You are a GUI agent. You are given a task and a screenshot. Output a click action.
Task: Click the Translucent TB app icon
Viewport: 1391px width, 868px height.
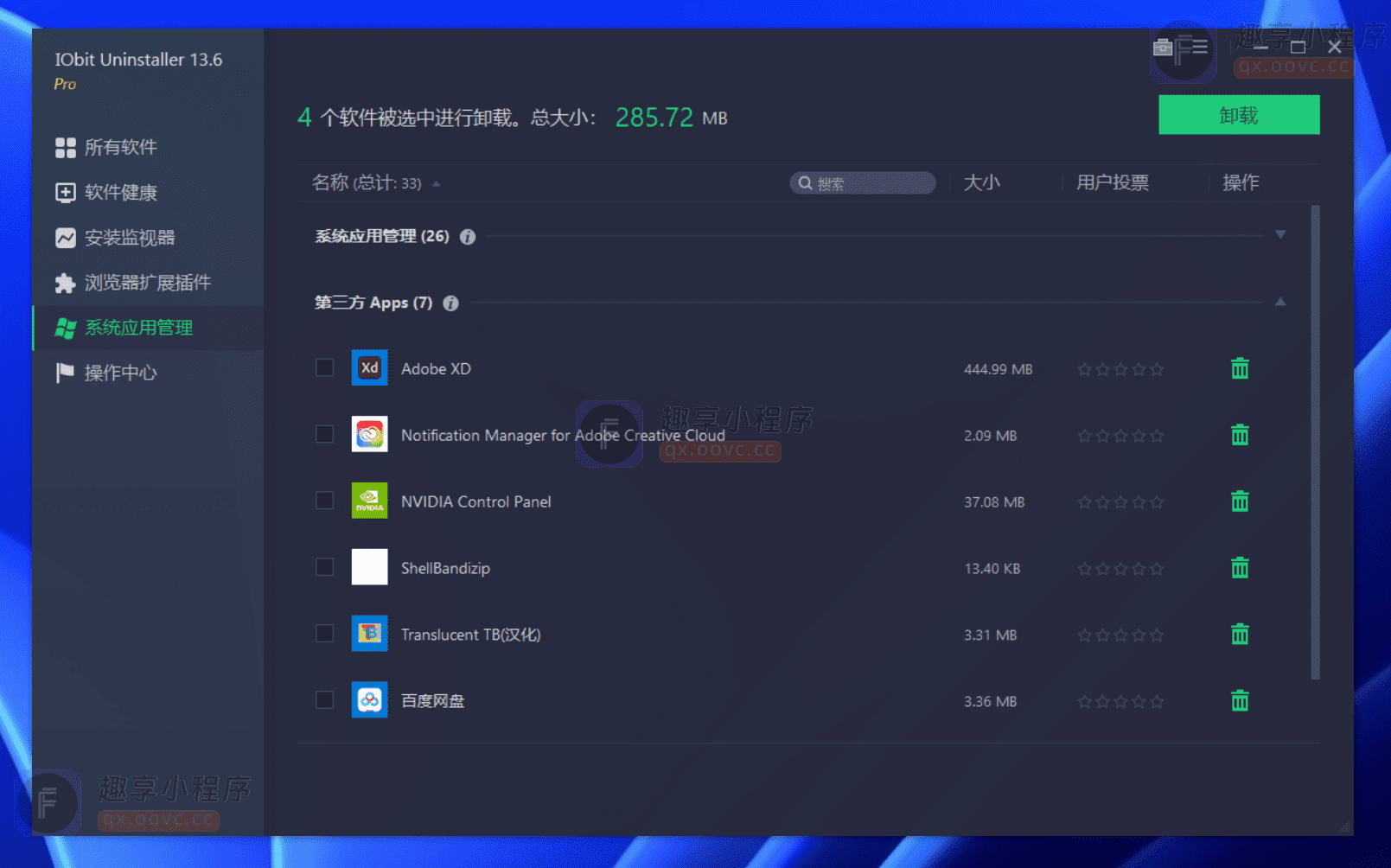[x=369, y=634]
